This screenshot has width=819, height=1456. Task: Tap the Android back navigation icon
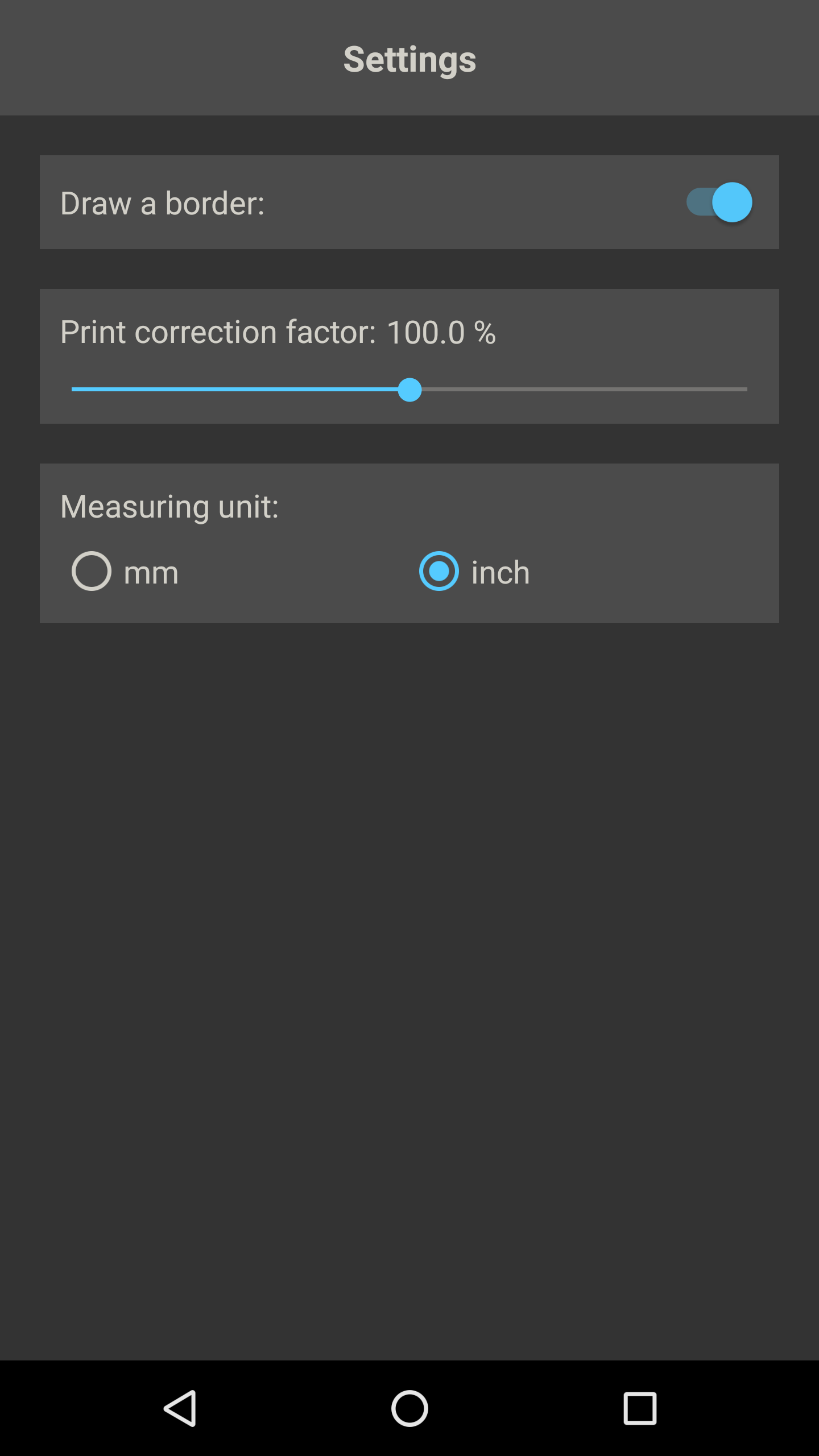(x=180, y=1408)
